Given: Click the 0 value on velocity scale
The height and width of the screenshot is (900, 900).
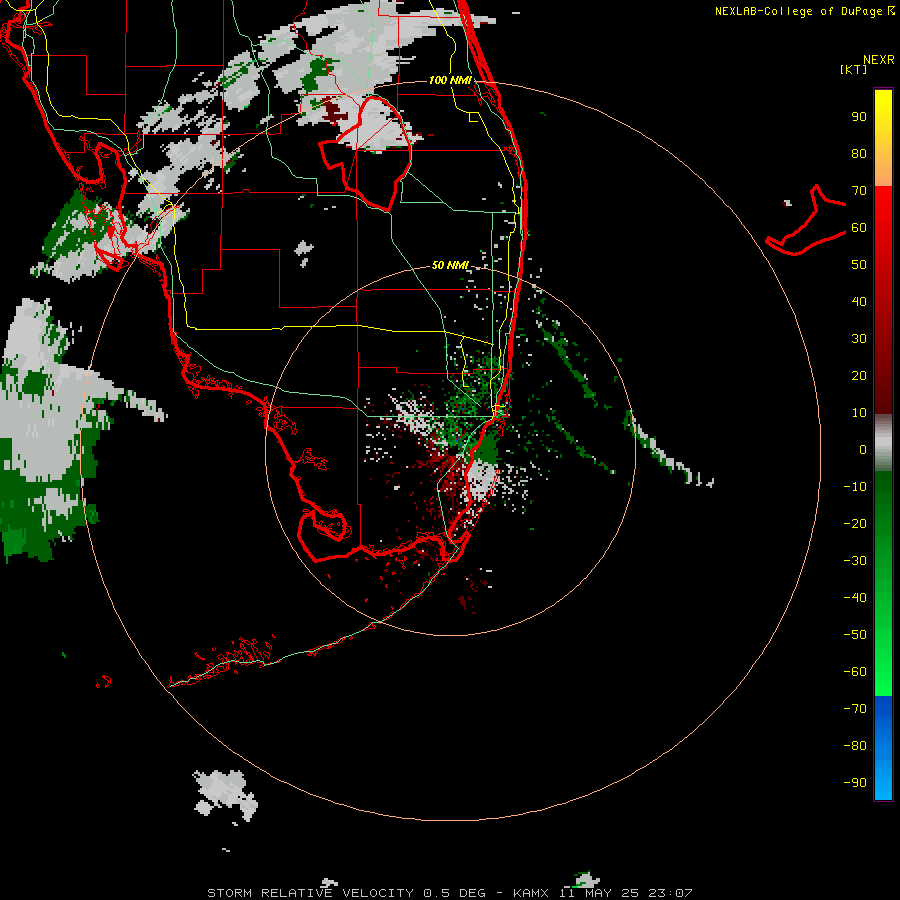Looking at the screenshot, I should (x=863, y=449).
